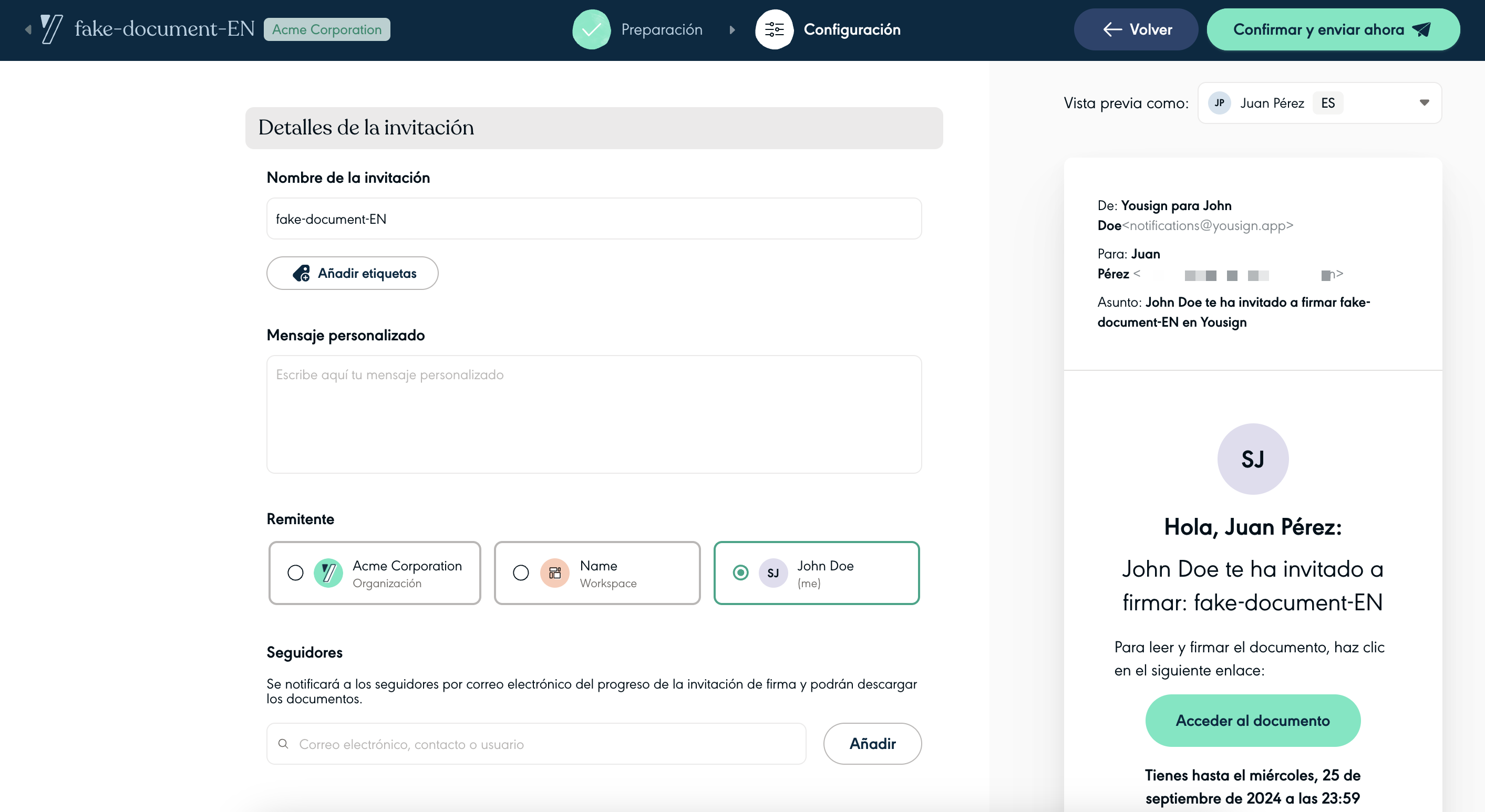Click the Acme Corporation badge in header

click(x=326, y=29)
